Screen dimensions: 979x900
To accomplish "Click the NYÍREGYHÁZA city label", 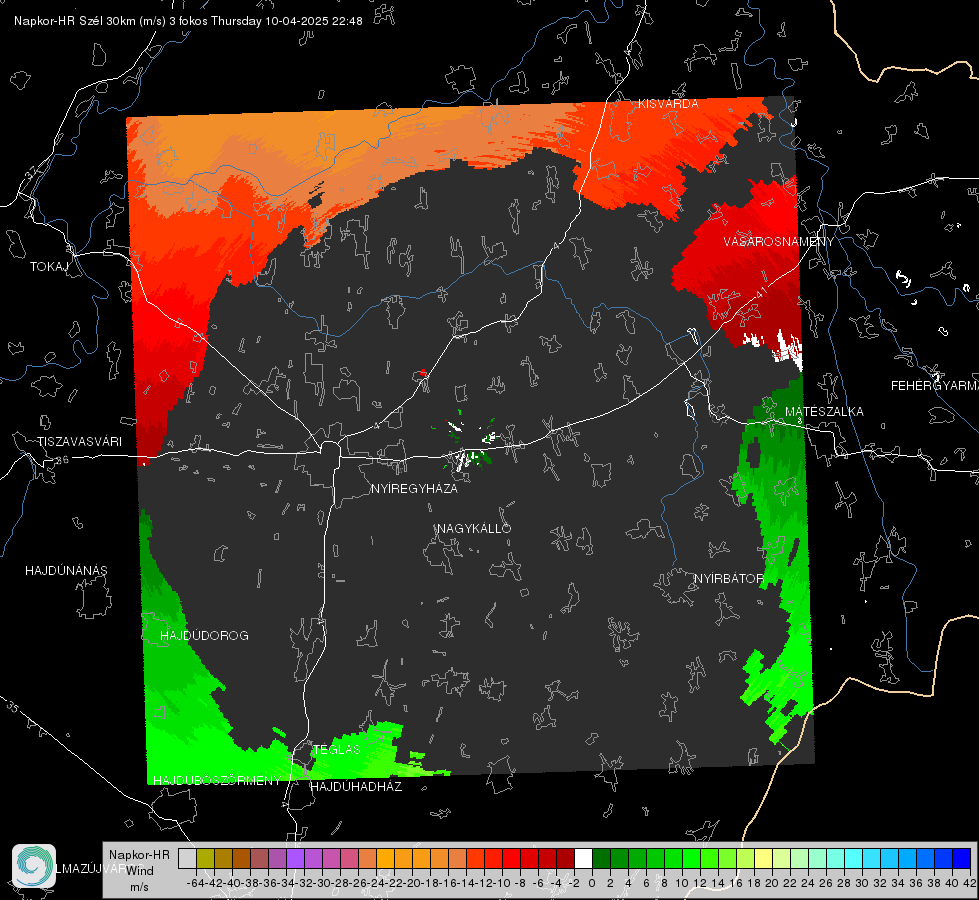I will (x=414, y=488).
